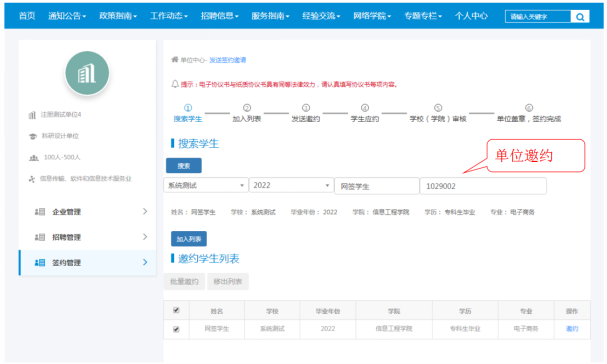Expand 招聘管理 chevron in sidebar
The height and width of the screenshot is (364, 607).
(145, 237)
